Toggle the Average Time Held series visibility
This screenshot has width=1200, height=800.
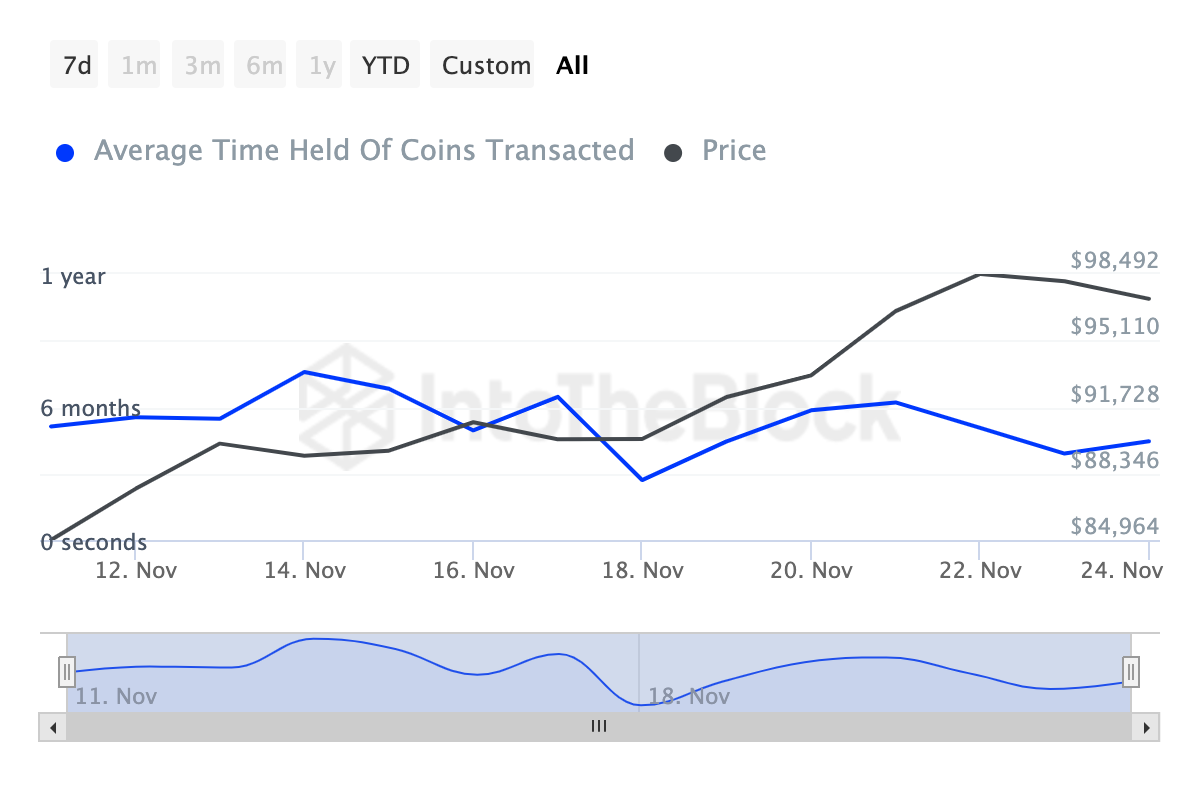click(x=364, y=150)
